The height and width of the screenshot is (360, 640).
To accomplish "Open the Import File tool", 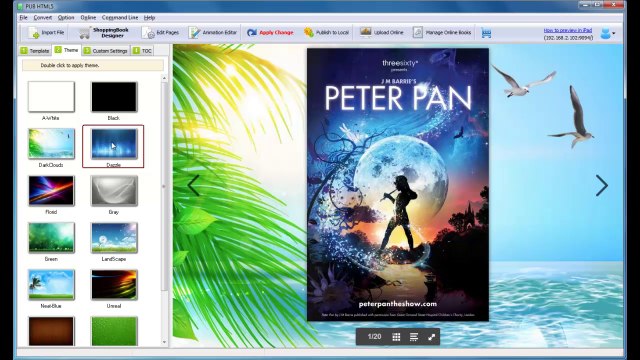I will coord(46,33).
